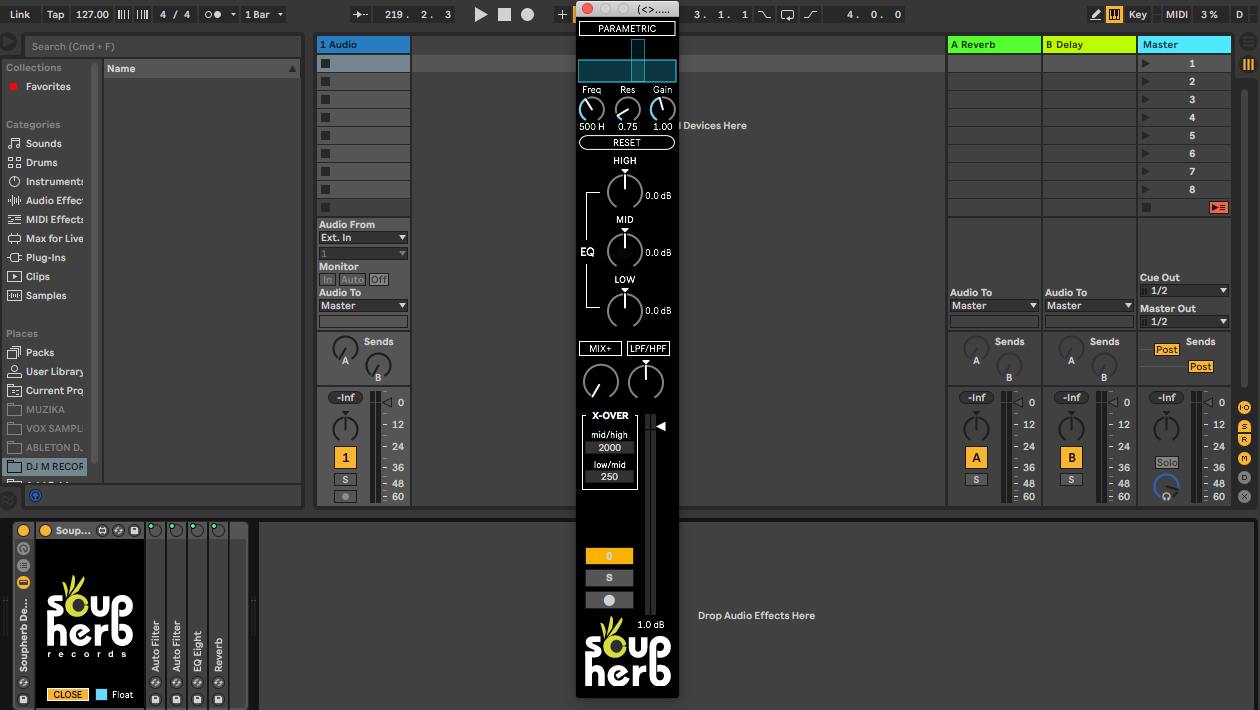Image resolution: width=1260 pixels, height=710 pixels.
Task: Click the tempo field 127.00
Action: (x=92, y=14)
